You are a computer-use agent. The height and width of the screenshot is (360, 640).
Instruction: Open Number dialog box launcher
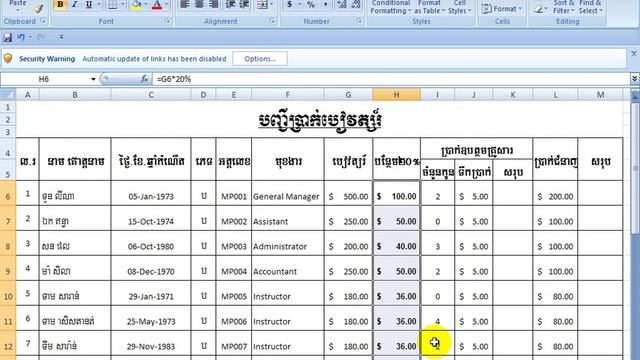pos(359,21)
